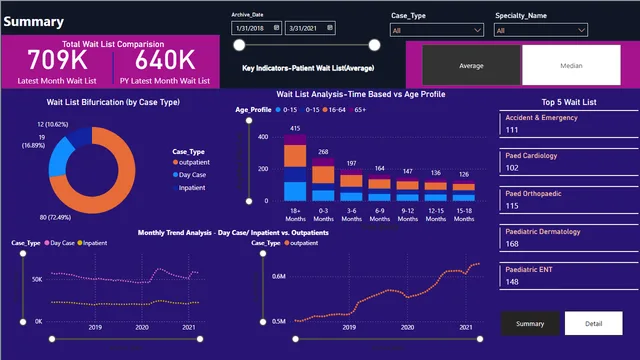Image resolution: width=640 pixels, height=360 pixels.
Task: Click the 0-3 Months stacked bar
Action: pos(323,179)
